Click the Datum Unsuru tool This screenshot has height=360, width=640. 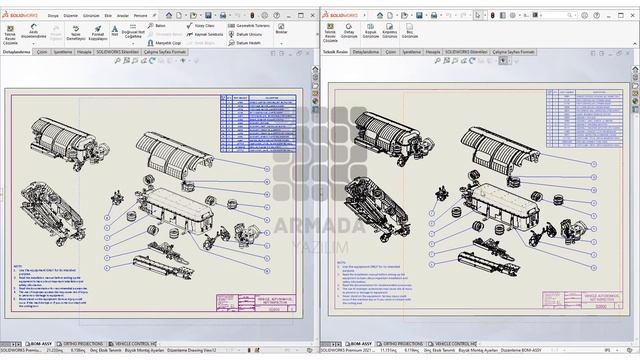click(x=245, y=34)
